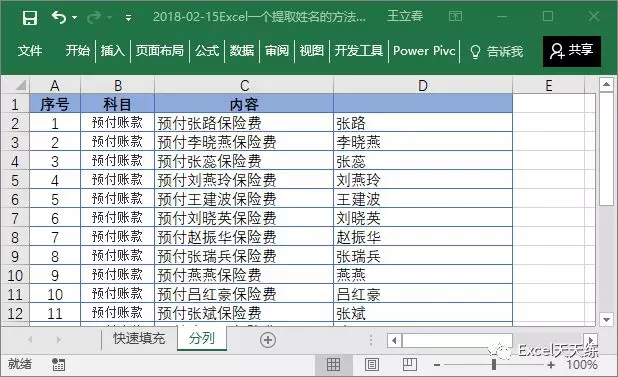The height and width of the screenshot is (377, 618).
Task: Click the name cell 张路 in column D
Action: tap(423, 123)
